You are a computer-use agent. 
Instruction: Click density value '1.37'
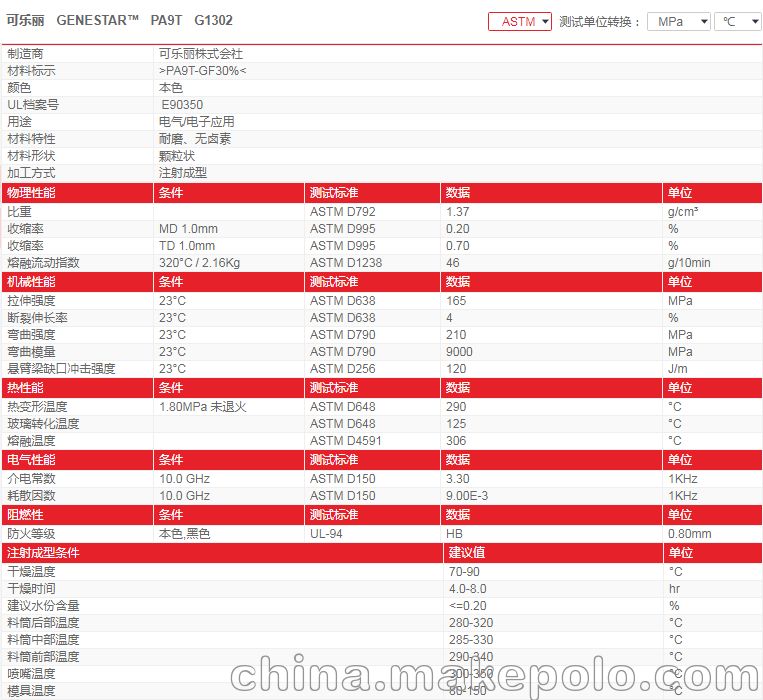pyautogui.click(x=457, y=212)
